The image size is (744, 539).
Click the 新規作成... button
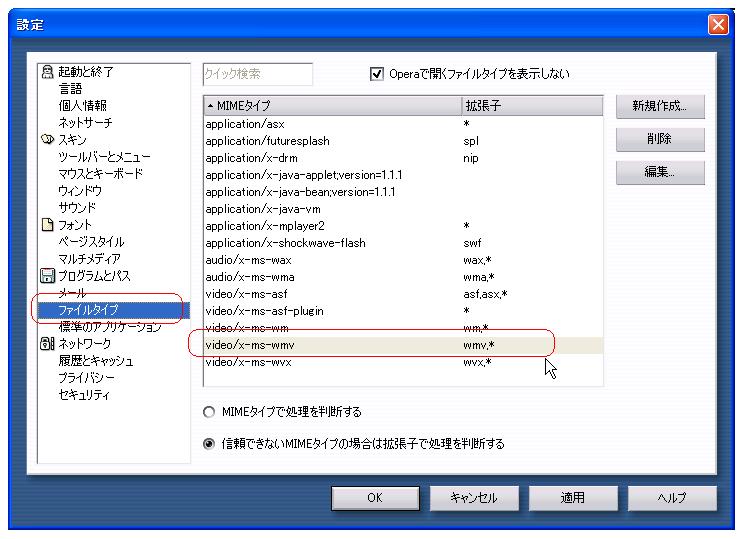click(660, 106)
